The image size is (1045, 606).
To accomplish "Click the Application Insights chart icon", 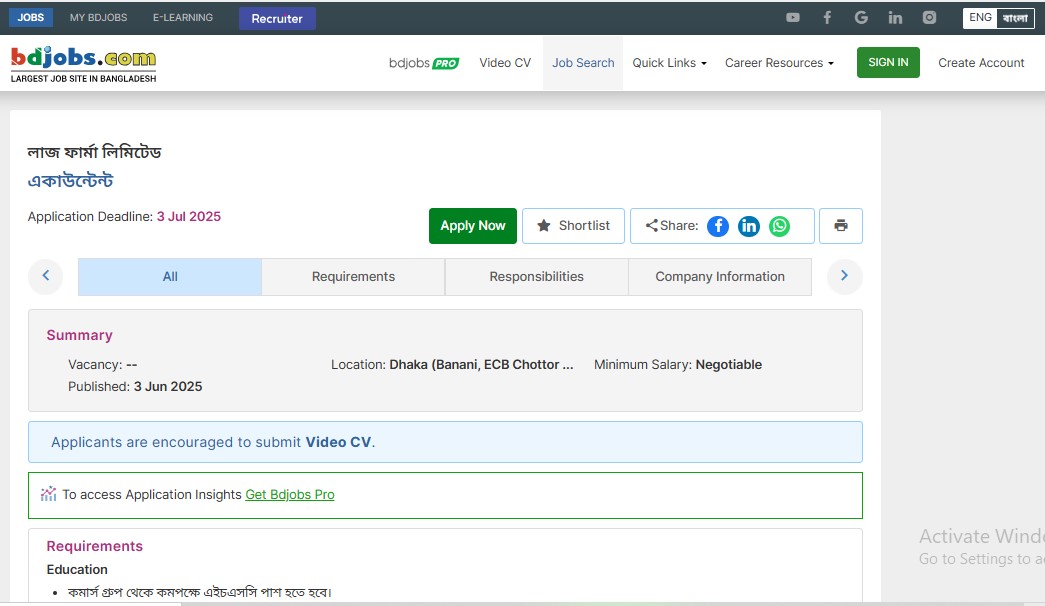I will 48,494.
